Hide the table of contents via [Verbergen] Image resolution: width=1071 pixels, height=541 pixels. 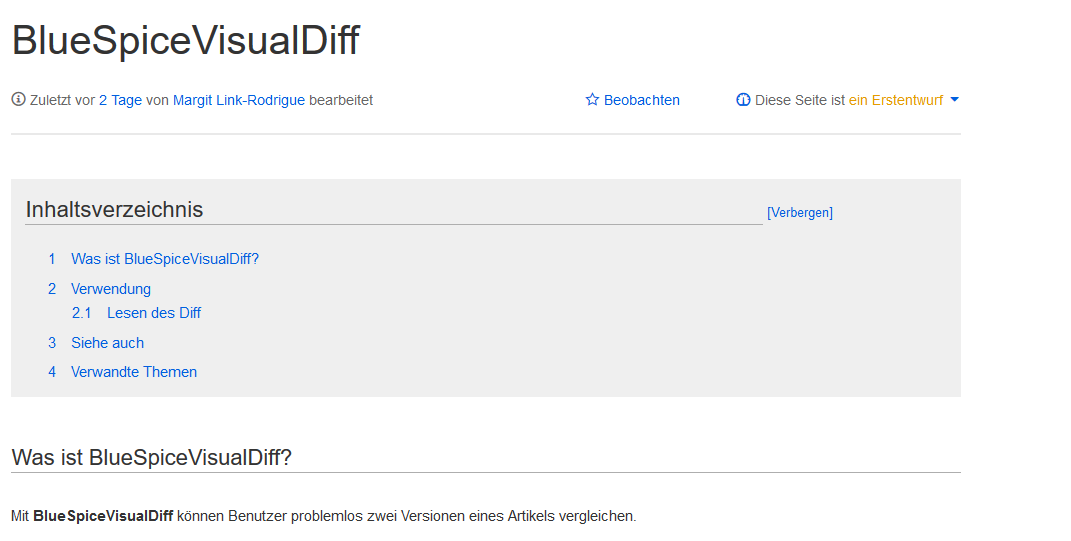[800, 212]
